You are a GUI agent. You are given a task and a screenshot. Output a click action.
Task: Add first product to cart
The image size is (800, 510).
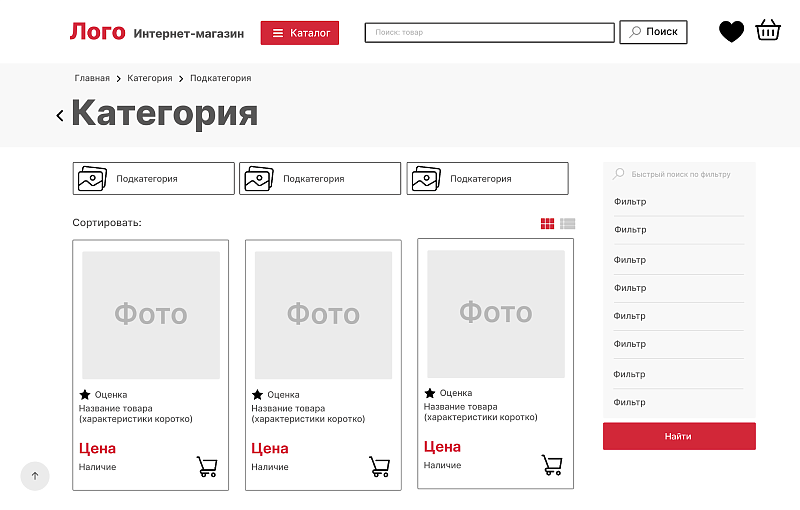pos(207,466)
